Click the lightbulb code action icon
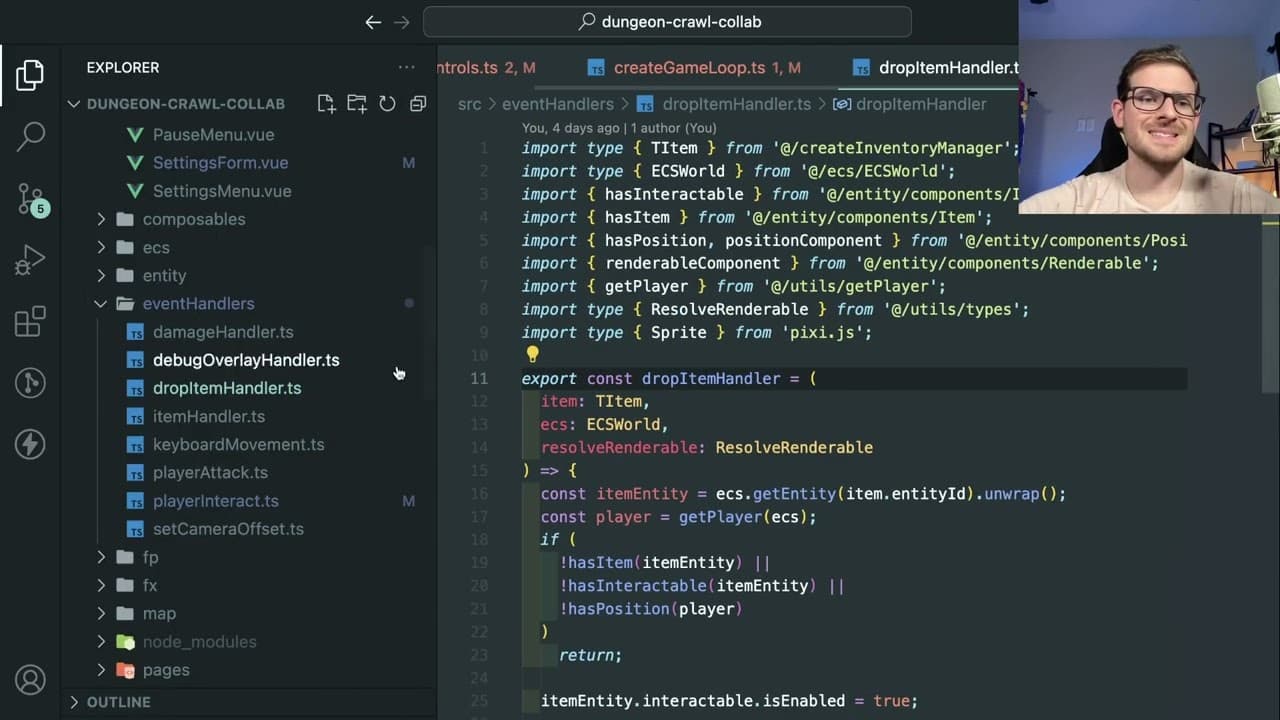The image size is (1280, 720). (532, 354)
